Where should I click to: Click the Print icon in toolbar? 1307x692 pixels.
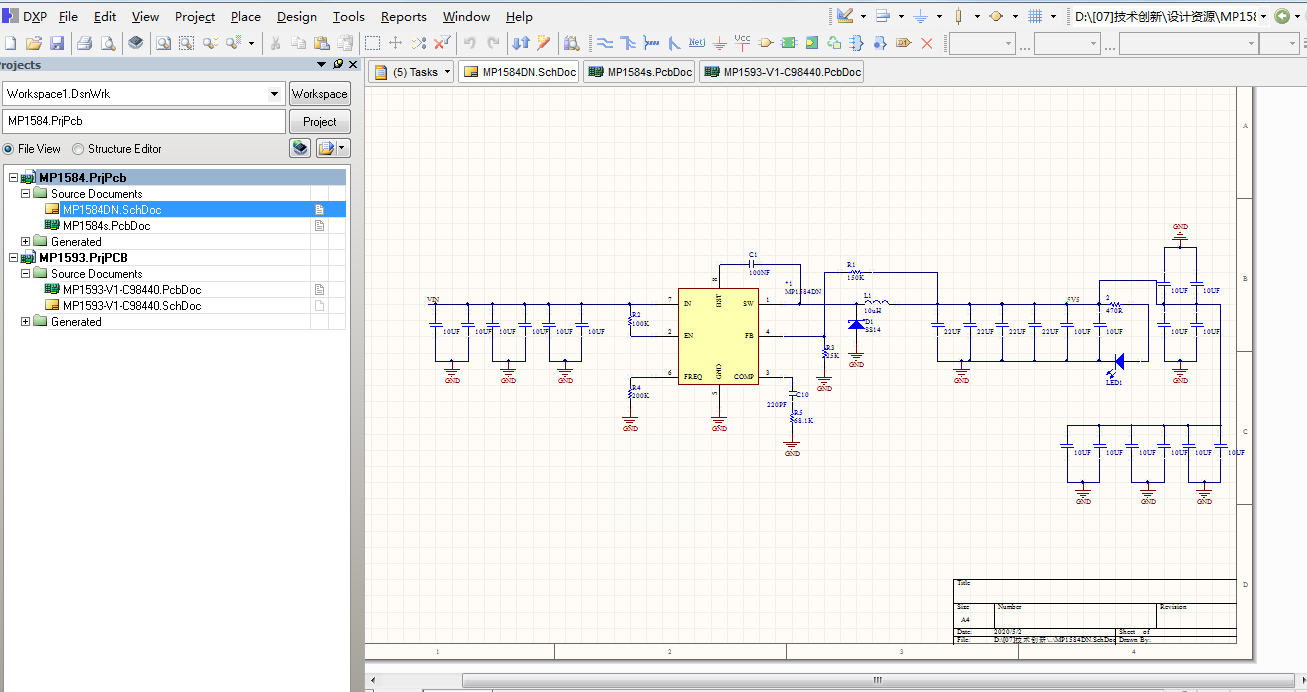coord(85,43)
